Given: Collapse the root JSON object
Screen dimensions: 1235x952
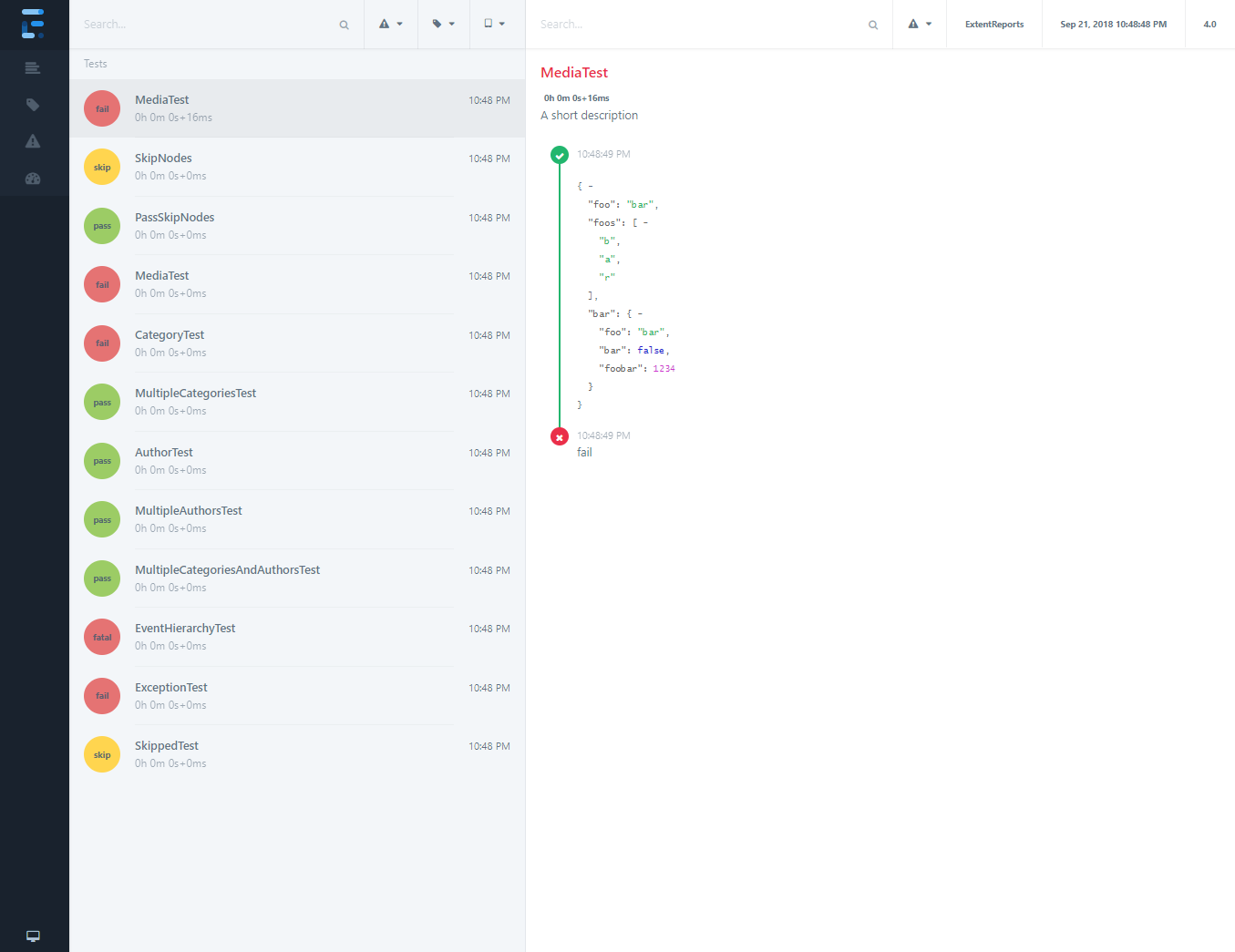Looking at the screenshot, I should [591, 186].
